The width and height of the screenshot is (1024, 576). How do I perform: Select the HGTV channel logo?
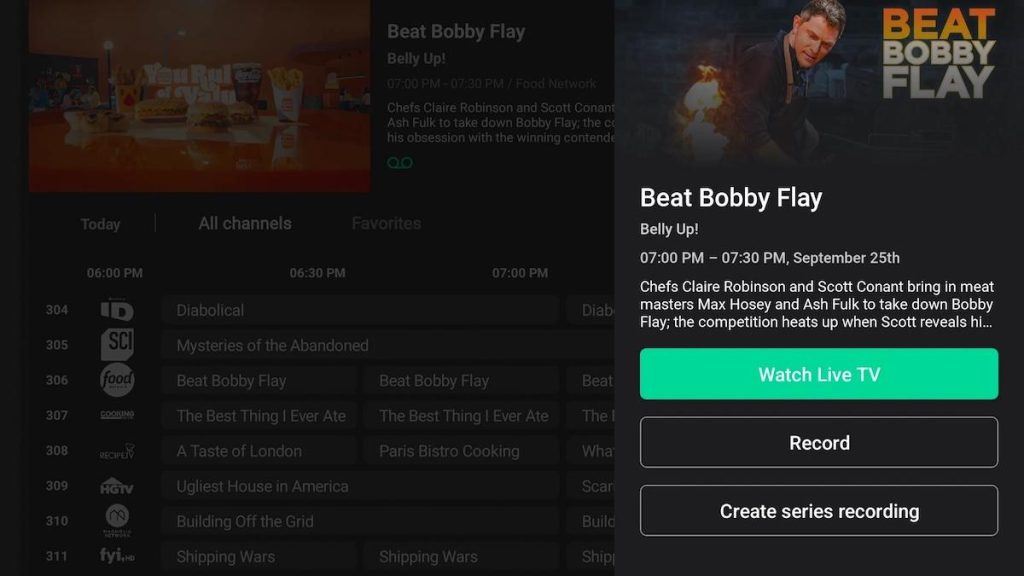(117, 486)
